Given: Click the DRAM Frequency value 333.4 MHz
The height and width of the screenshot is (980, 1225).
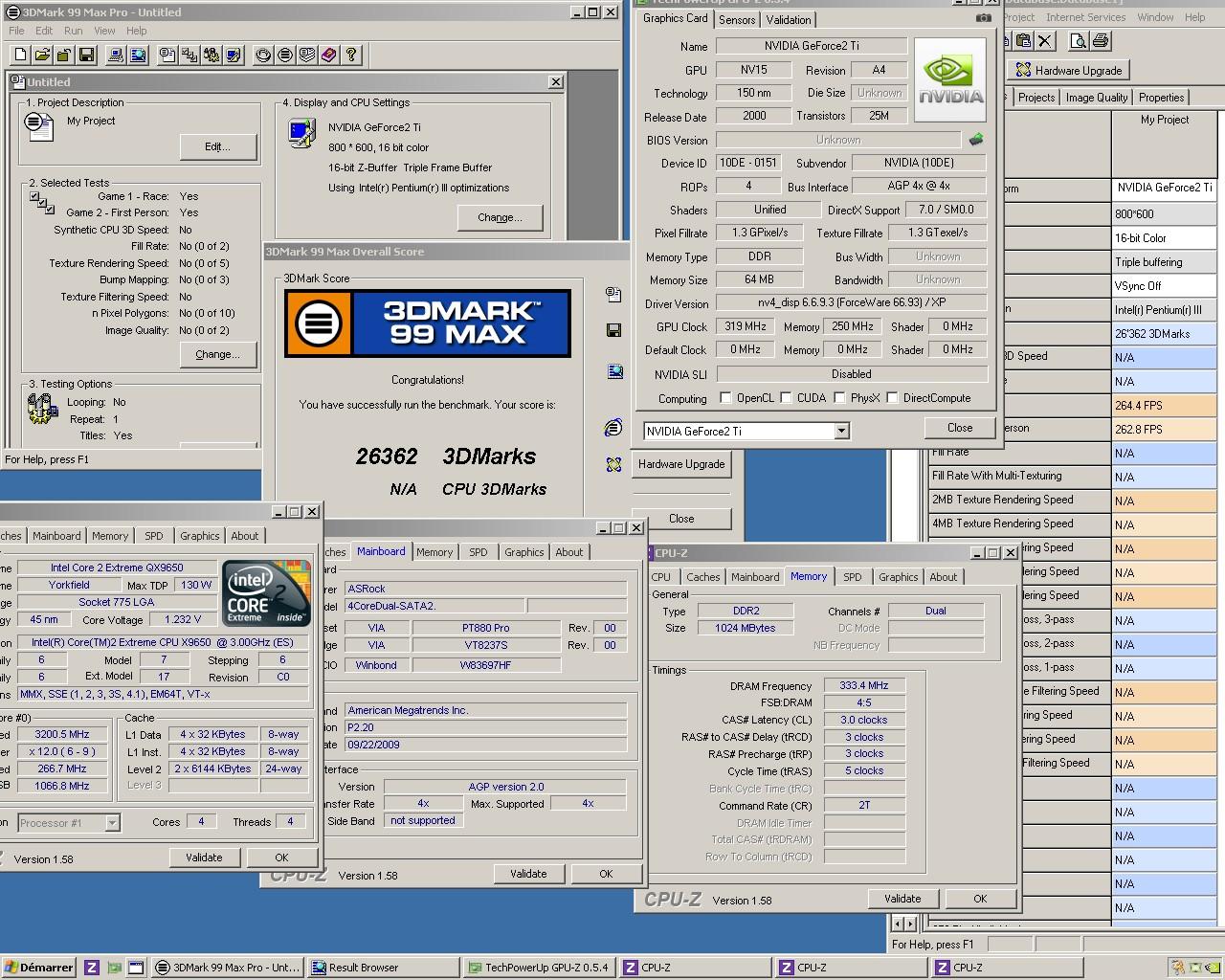Looking at the screenshot, I should pos(864,686).
